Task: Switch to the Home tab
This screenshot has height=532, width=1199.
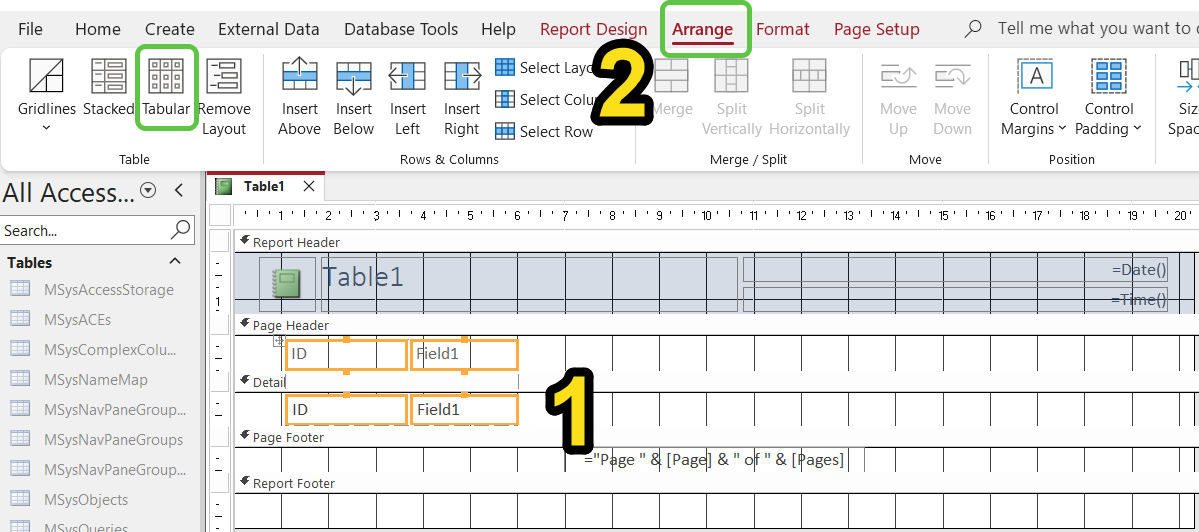Action: click(98, 29)
